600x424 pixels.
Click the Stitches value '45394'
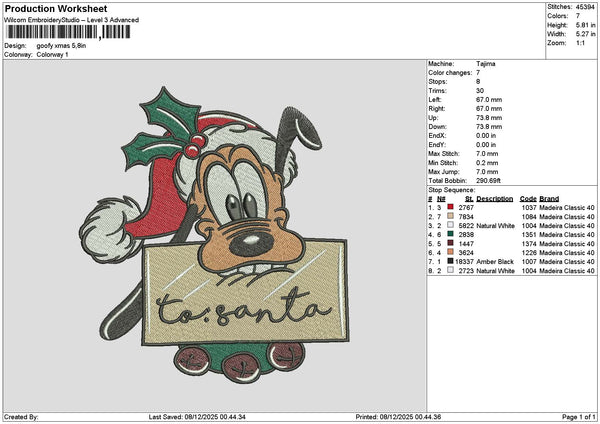click(x=585, y=7)
